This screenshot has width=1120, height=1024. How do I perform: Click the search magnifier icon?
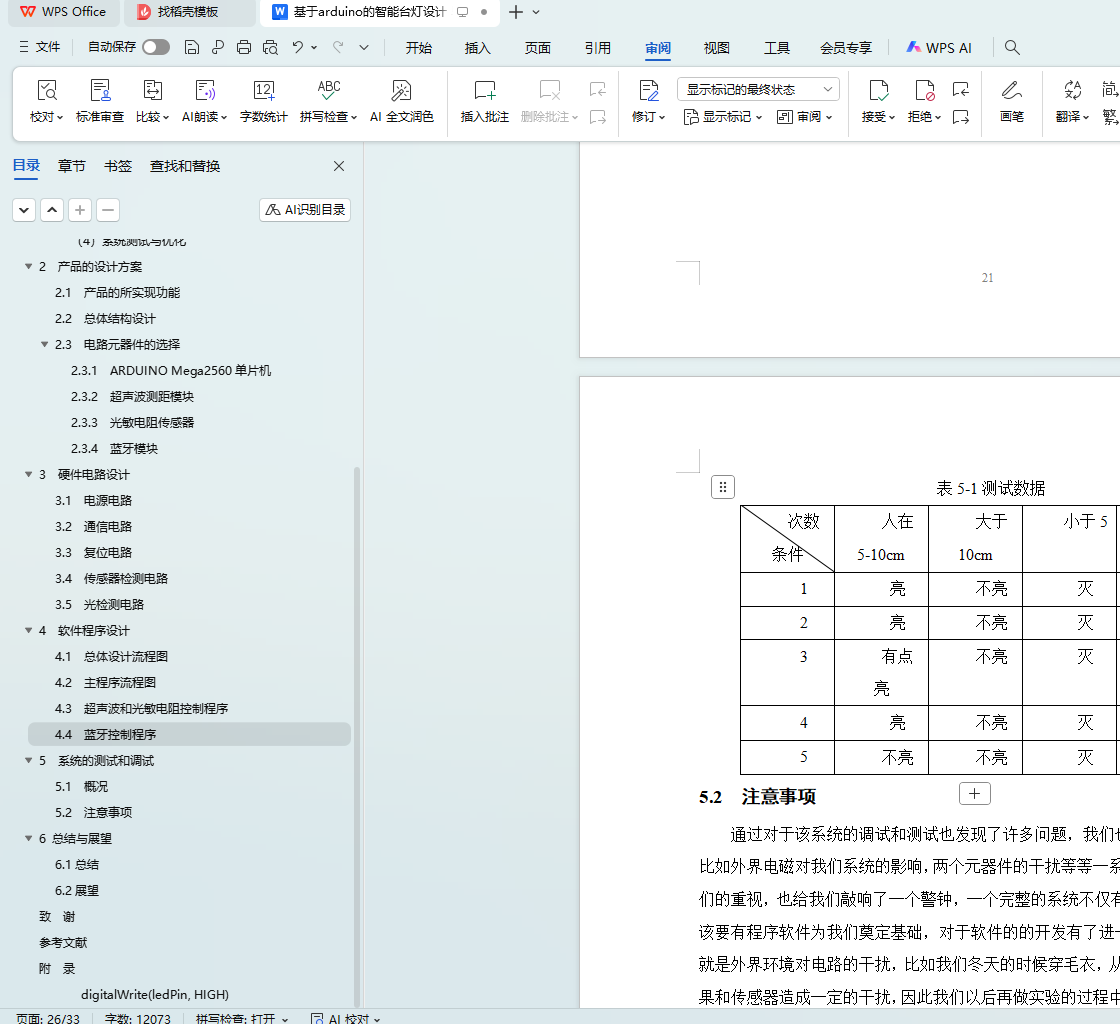[x=1012, y=47]
